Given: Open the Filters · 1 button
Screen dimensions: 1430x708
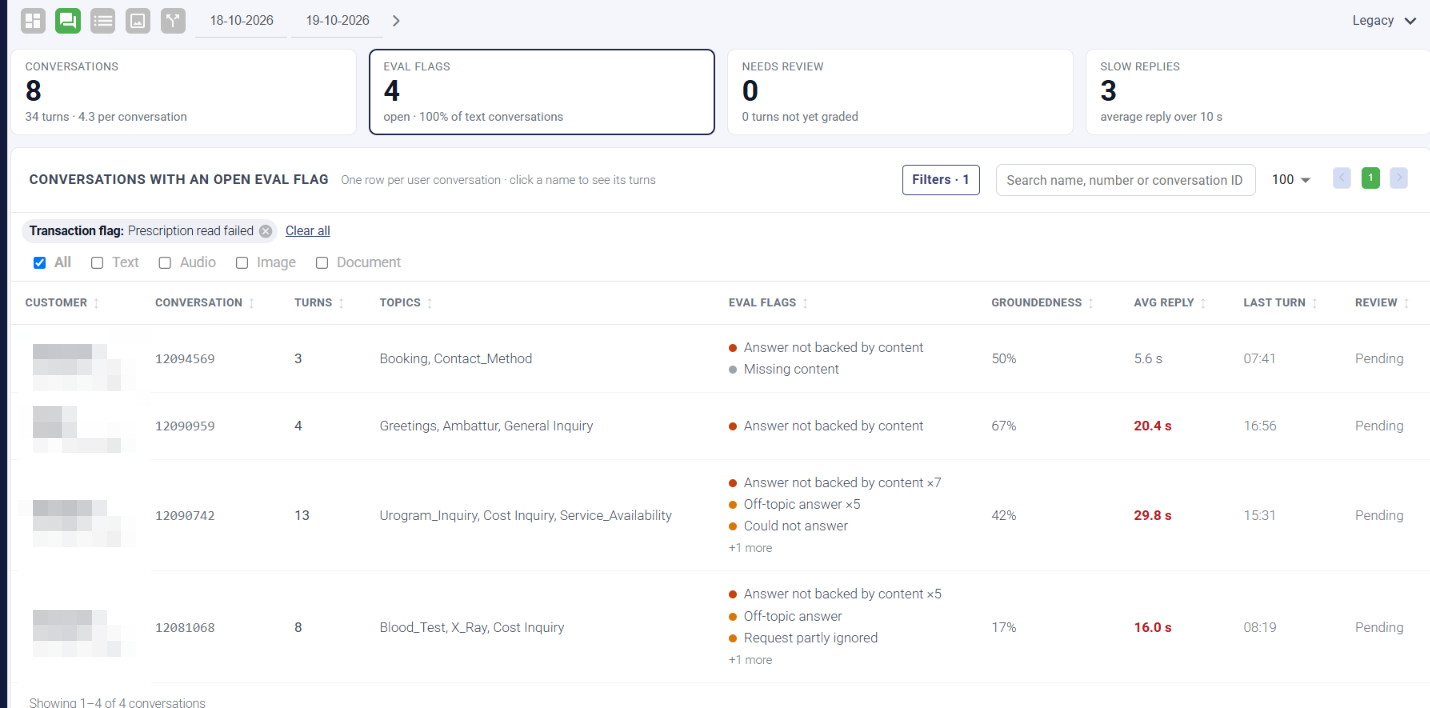Looking at the screenshot, I should (941, 180).
